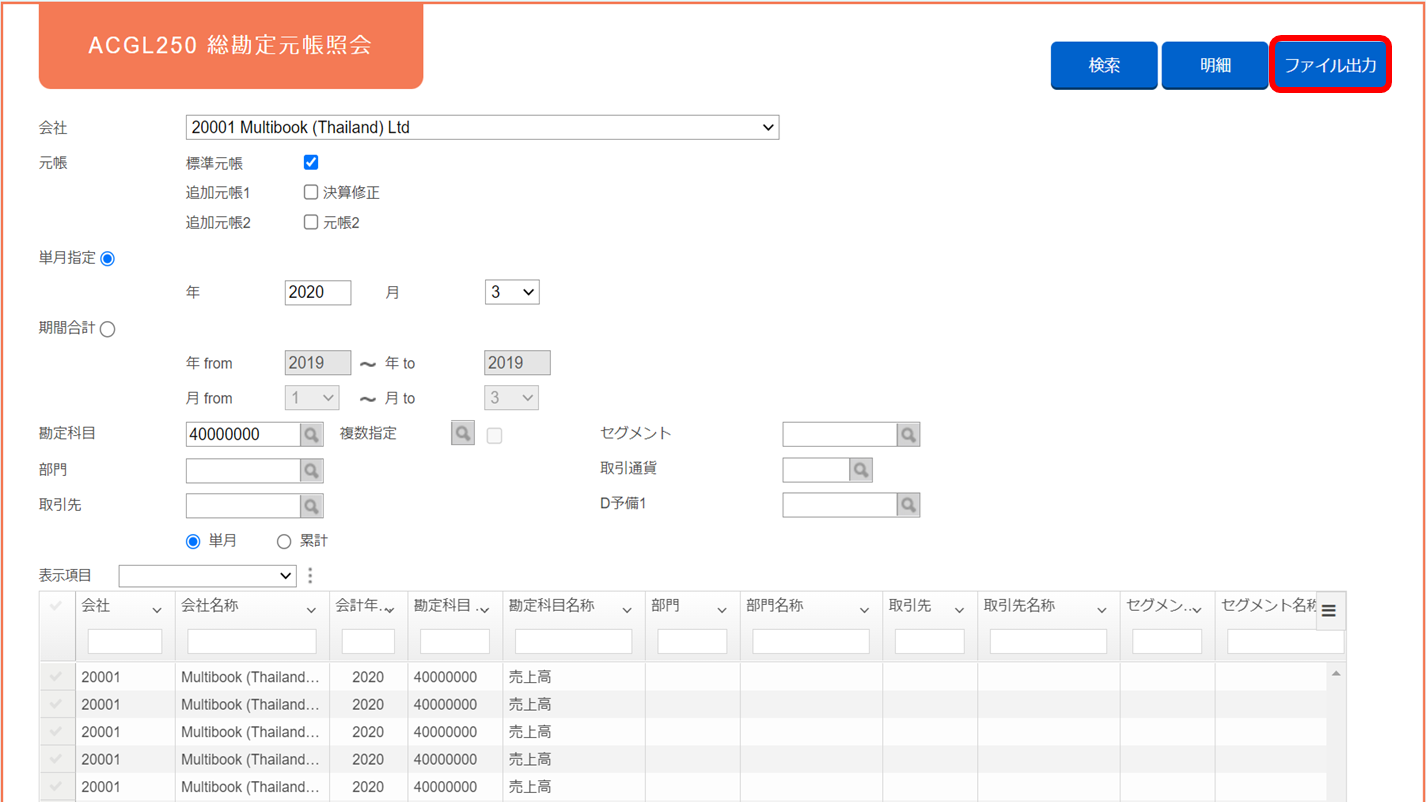Image resolution: width=1426 pixels, height=802 pixels.
Task: Open the grid hamburger menu
Action: [1329, 611]
